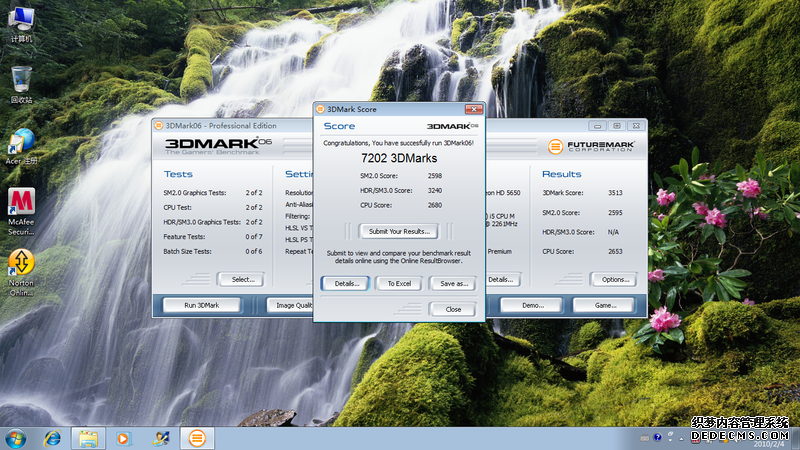
Task: Open Image Quality button in main window
Action: click(x=290, y=305)
